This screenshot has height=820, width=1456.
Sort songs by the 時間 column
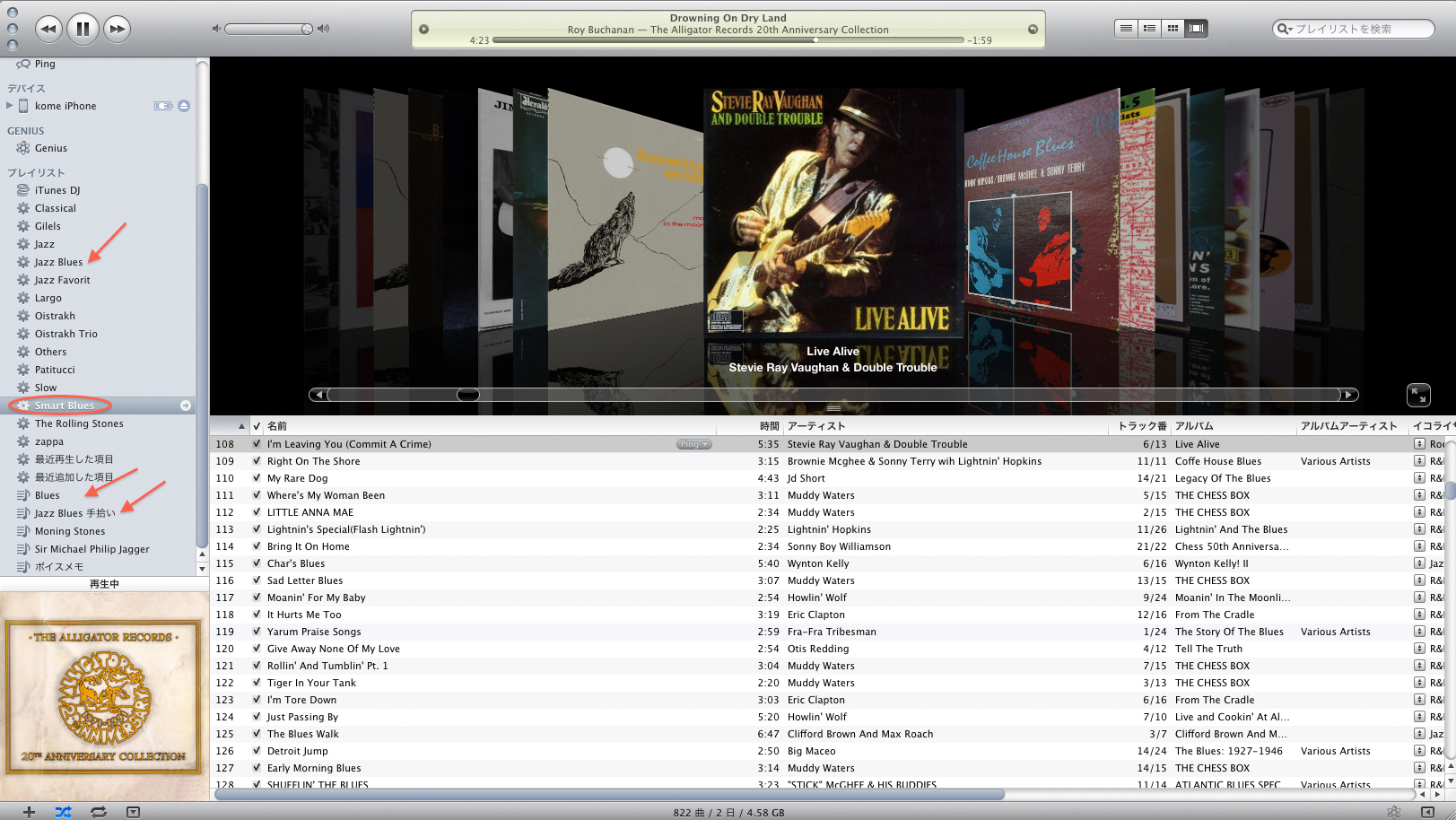click(770, 426)
